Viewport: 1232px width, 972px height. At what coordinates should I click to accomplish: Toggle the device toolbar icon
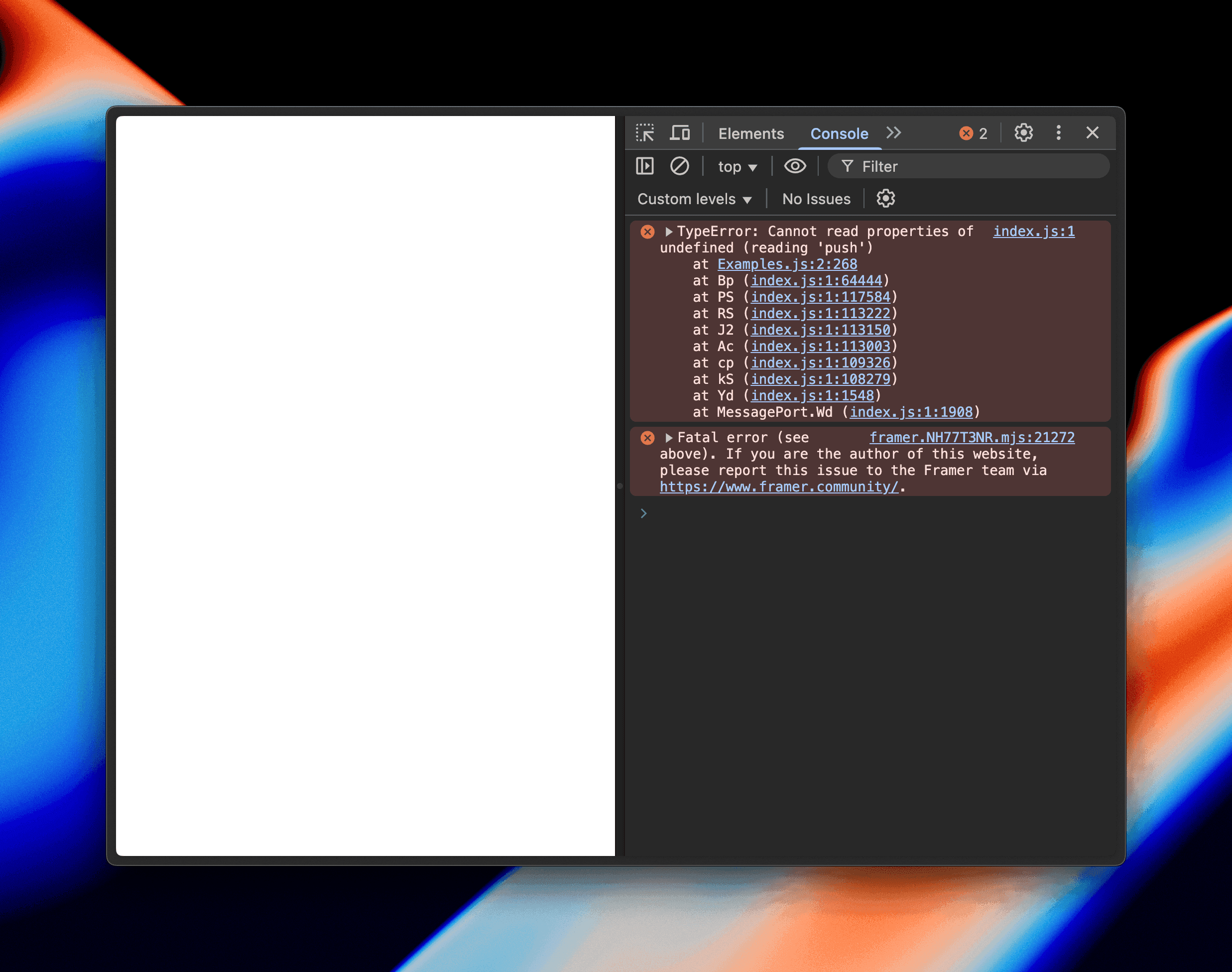coord(679,133)
